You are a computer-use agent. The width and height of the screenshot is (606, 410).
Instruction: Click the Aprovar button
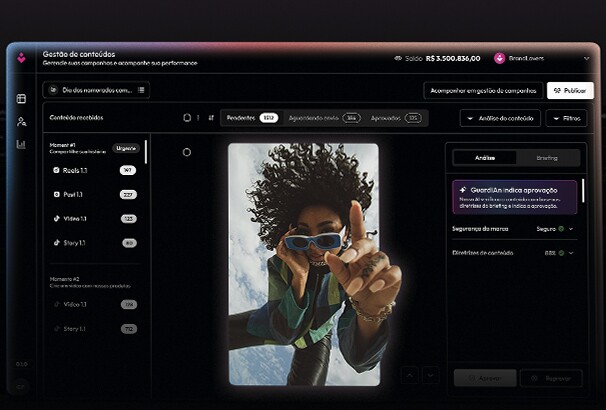pos(485,378)
